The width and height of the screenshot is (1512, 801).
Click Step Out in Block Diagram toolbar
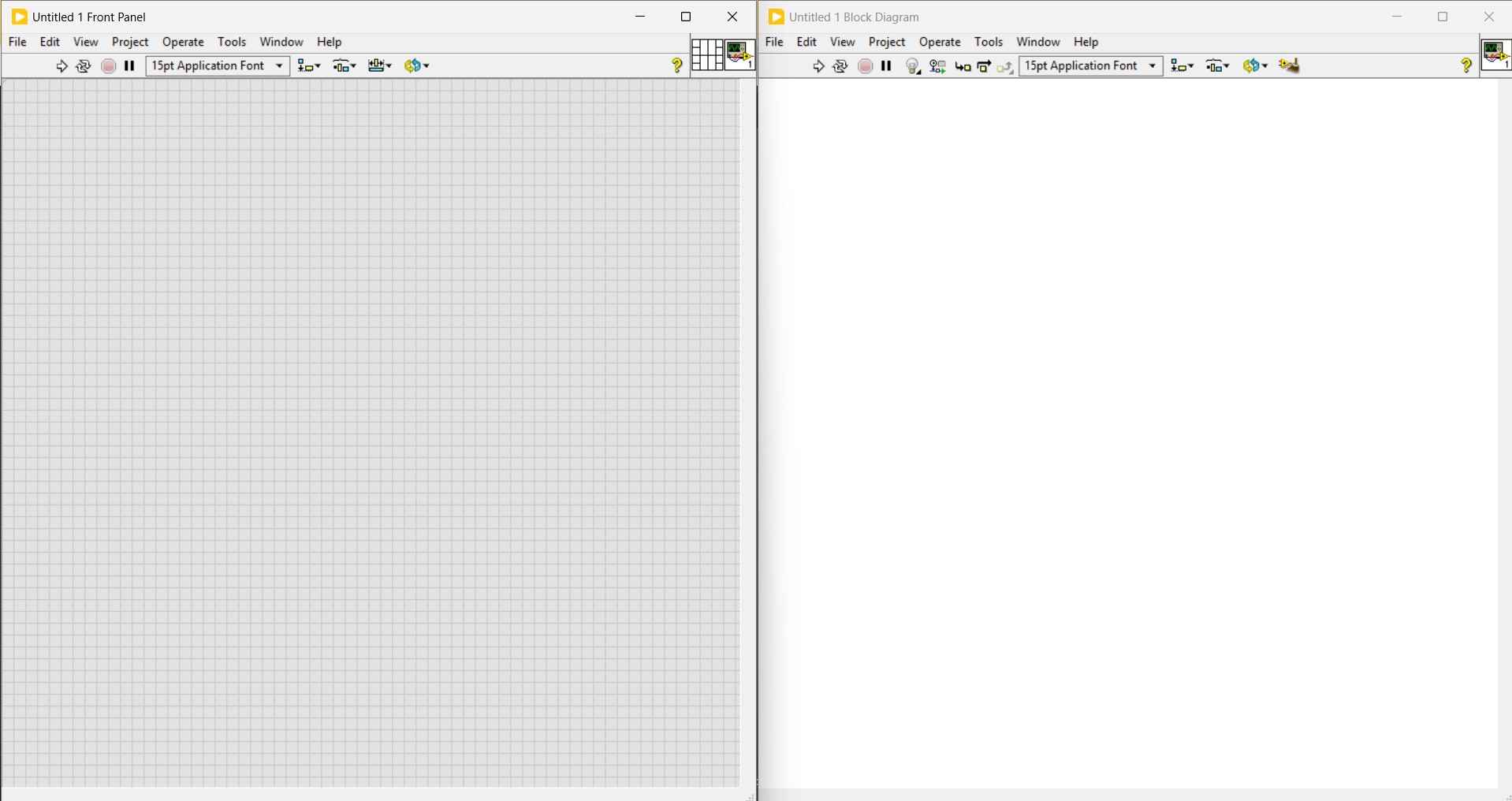[x=1005, y=67]
